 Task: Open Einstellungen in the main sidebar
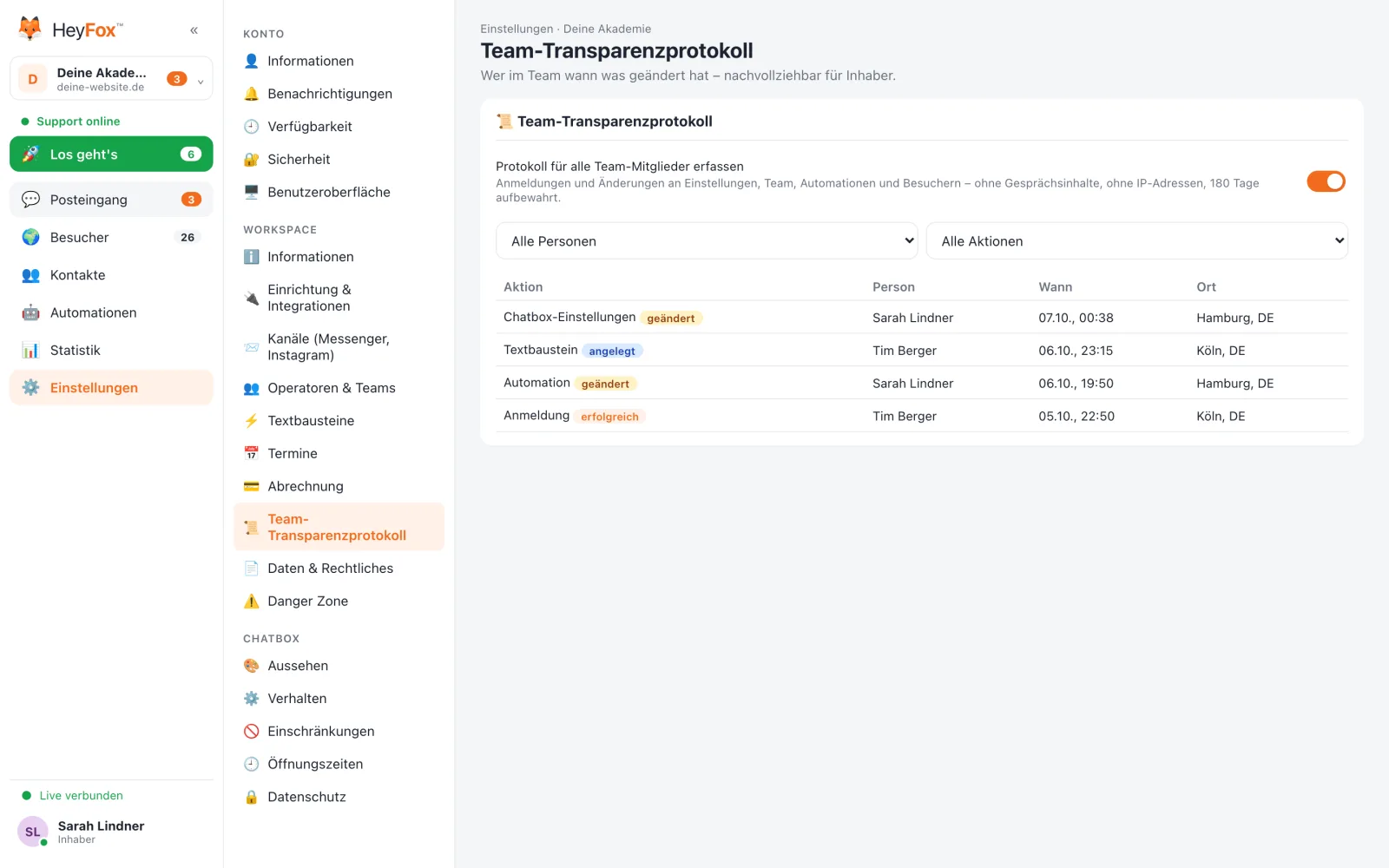tap(111, 388)
